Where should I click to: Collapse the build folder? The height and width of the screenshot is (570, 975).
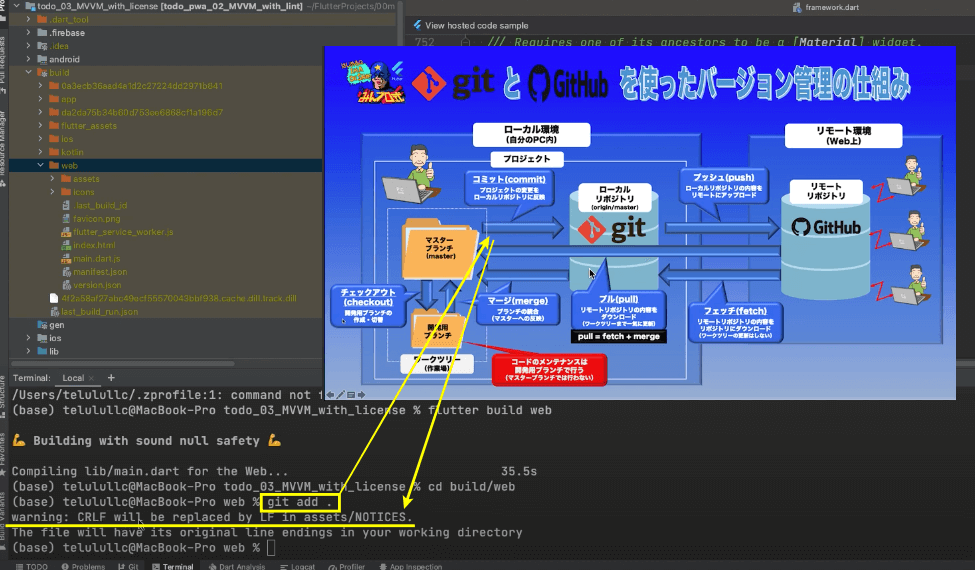point(29,72)
